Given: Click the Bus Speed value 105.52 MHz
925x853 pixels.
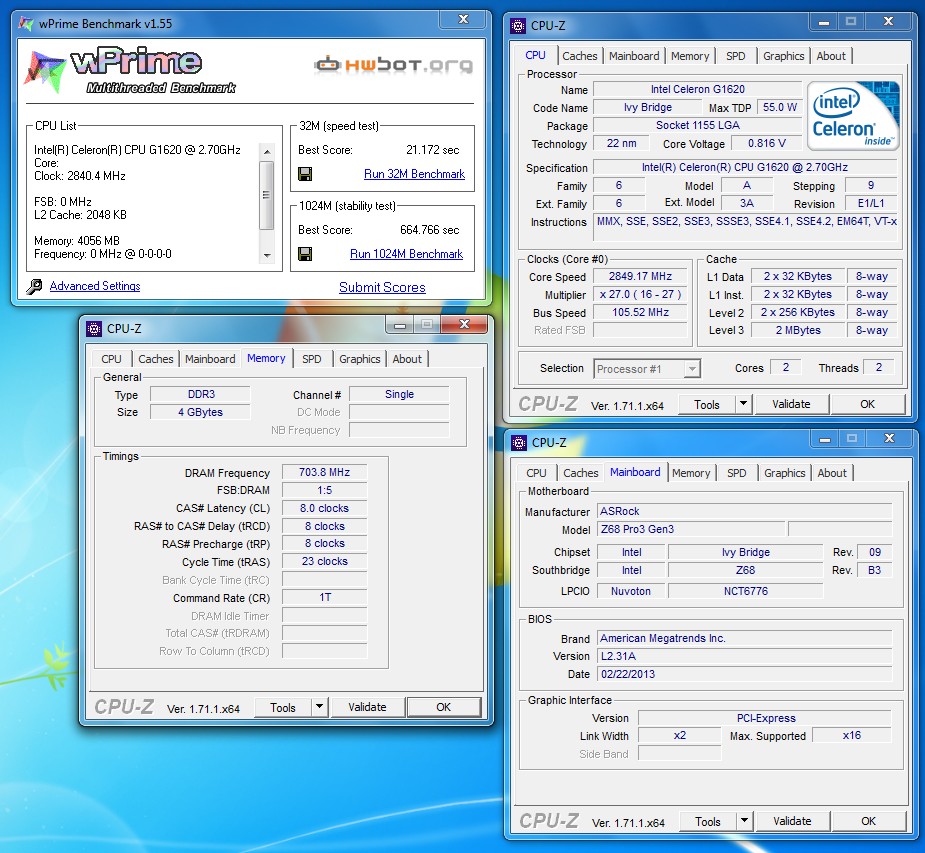Looking at the screenshot, I should click(x=640, y=312).
